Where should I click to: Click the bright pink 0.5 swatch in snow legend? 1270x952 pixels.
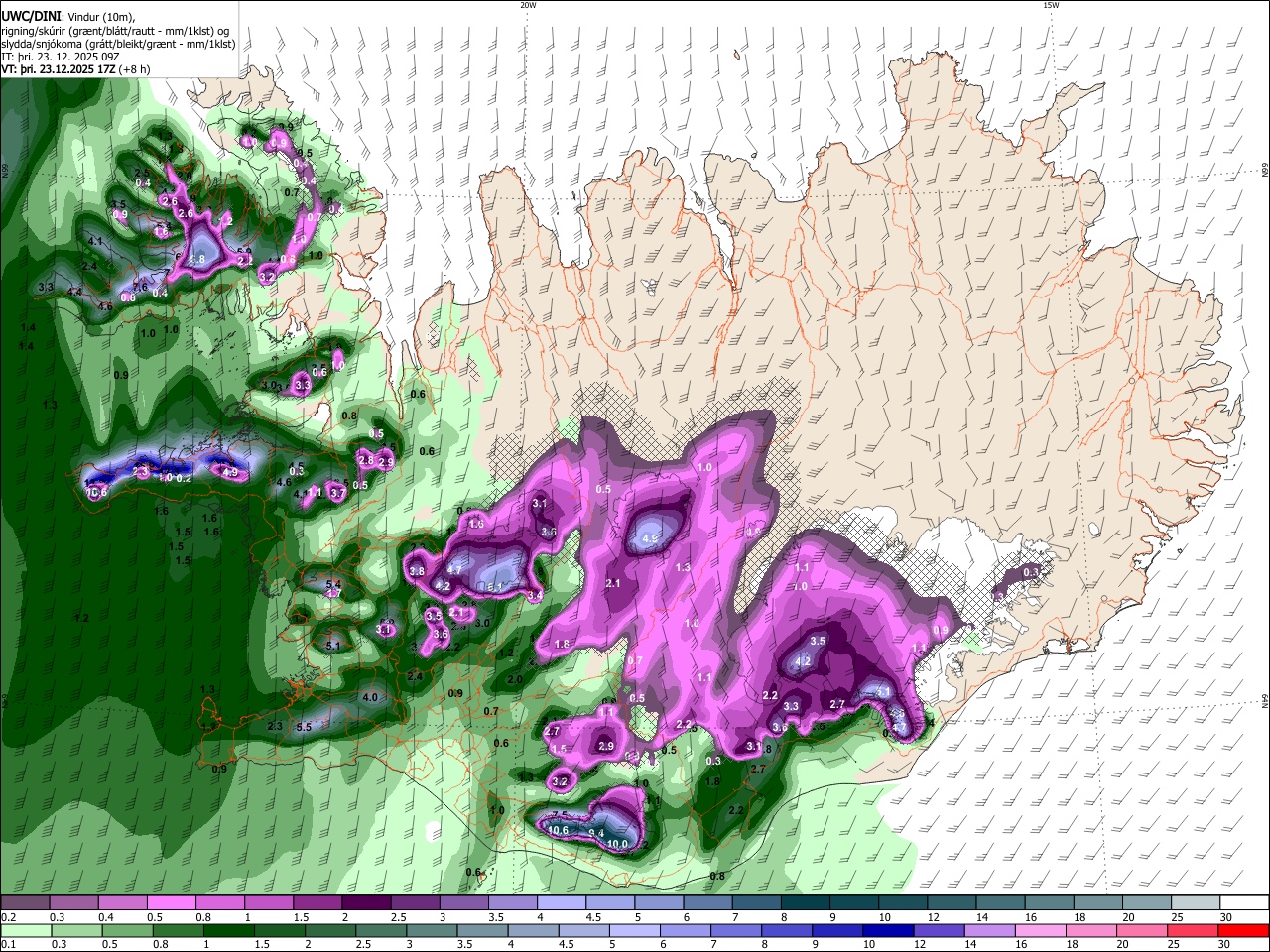[x=170, y=903]
